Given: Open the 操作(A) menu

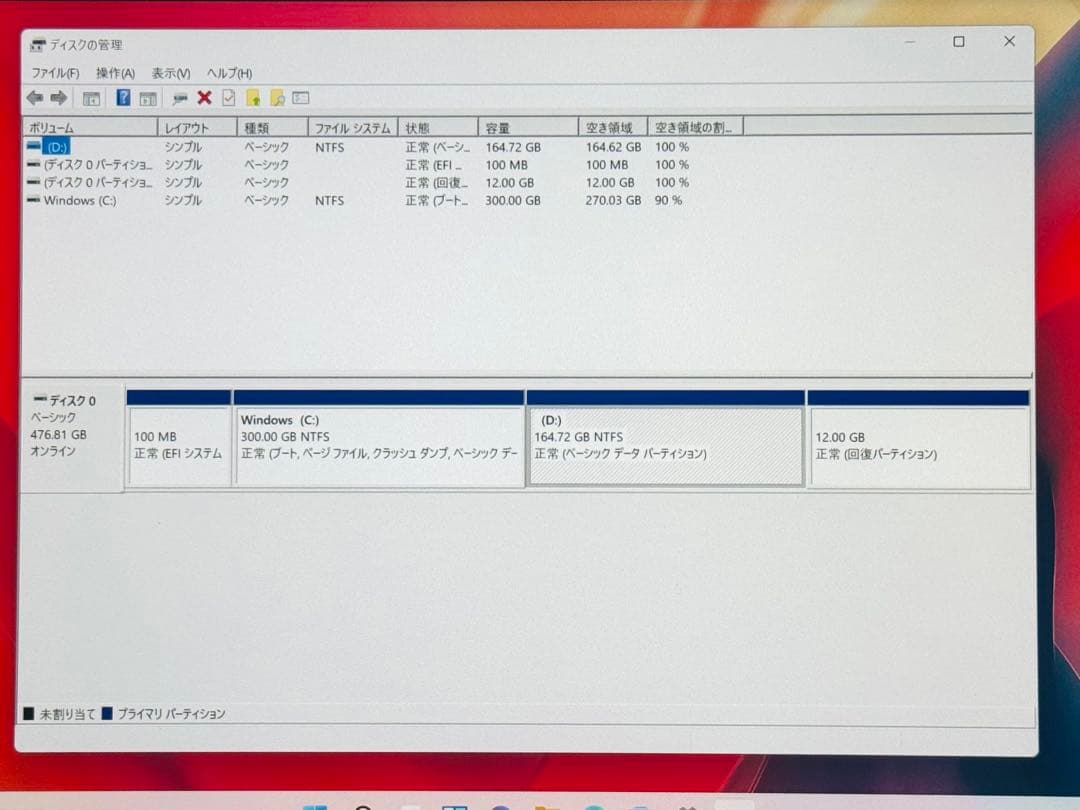Looking at the screenshot, I should coord(115,72).
